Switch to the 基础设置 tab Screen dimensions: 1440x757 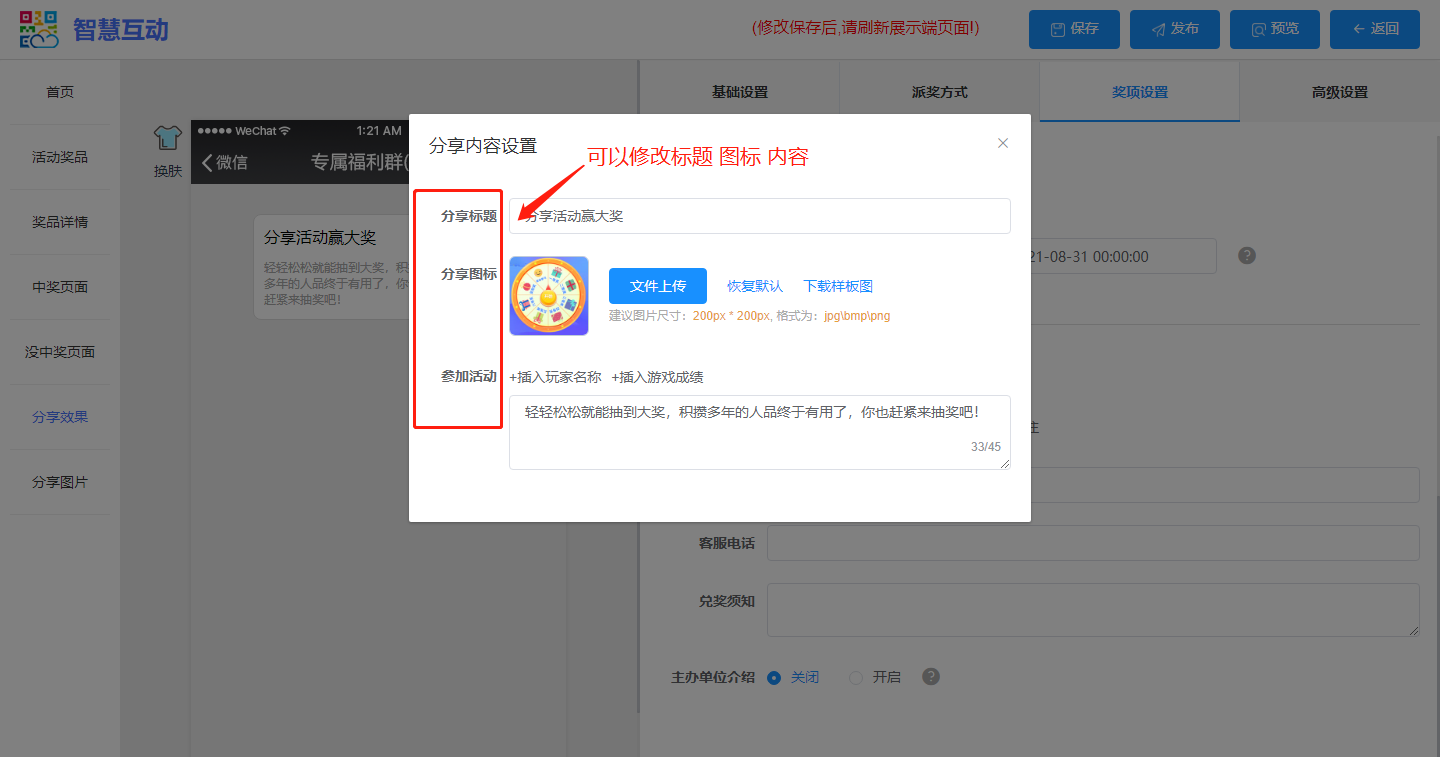click(739, 92)
